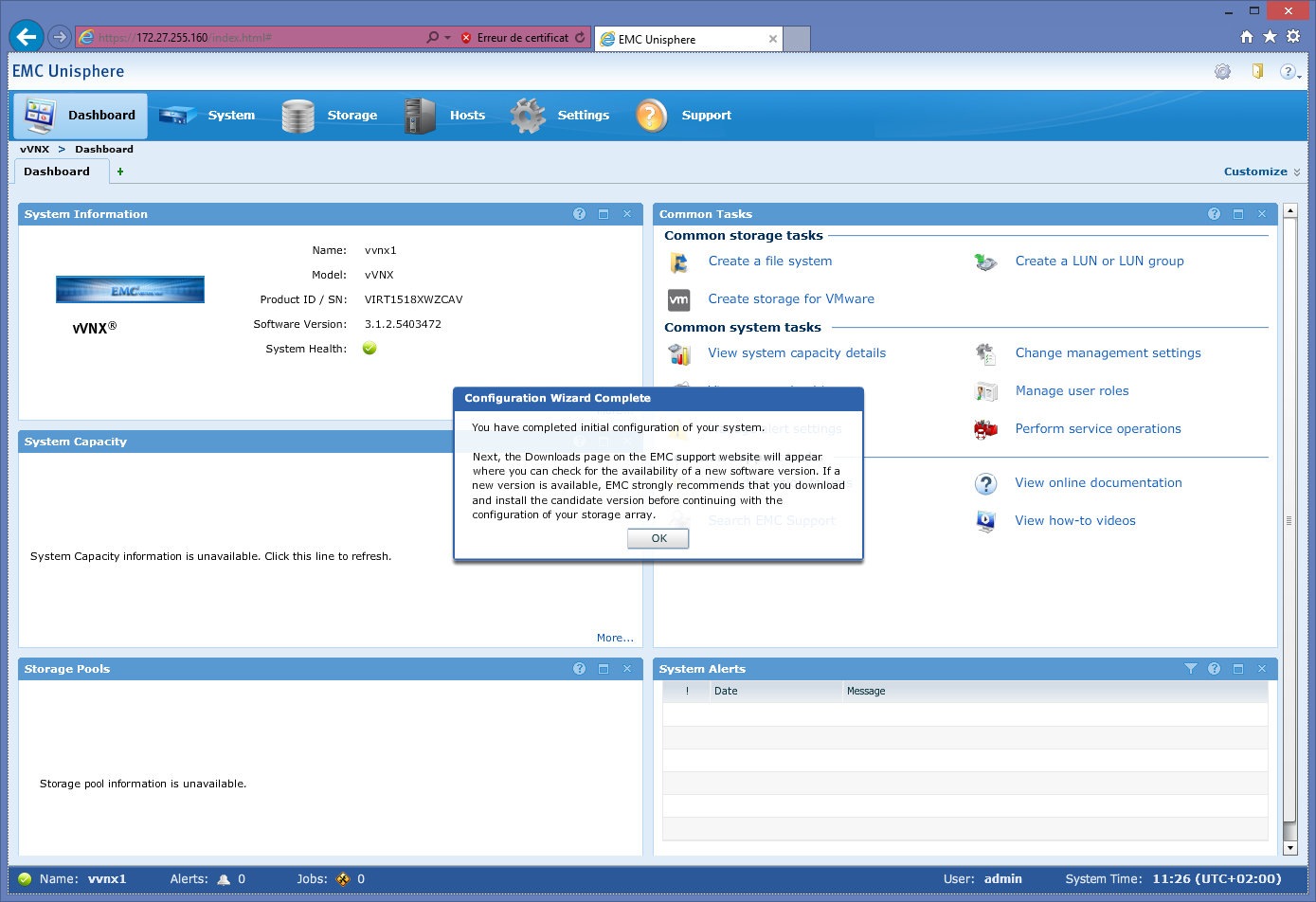Click the View how-to videos icon

click(985, 521)
